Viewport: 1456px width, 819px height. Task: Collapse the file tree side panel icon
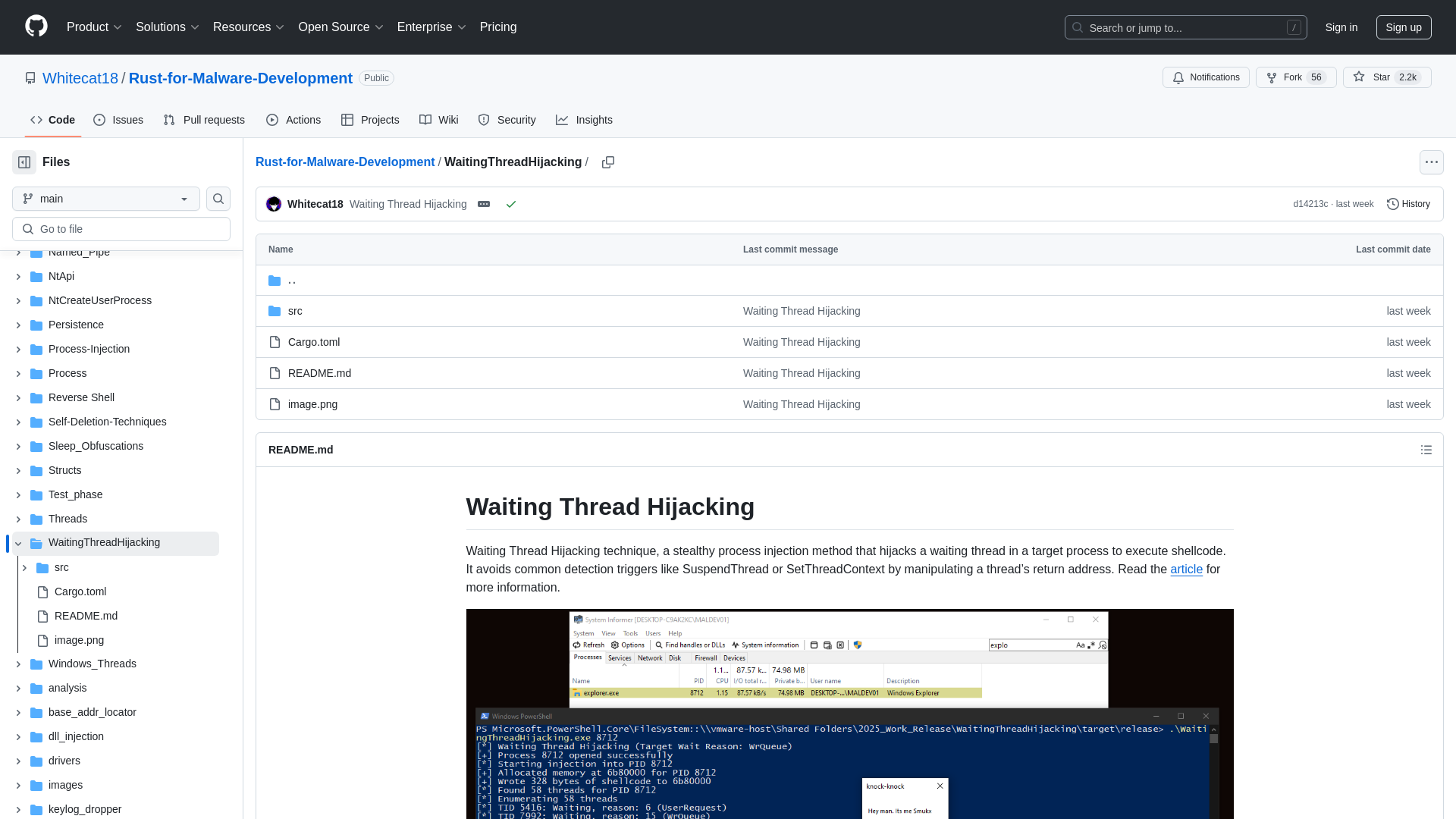click(24, 162)
